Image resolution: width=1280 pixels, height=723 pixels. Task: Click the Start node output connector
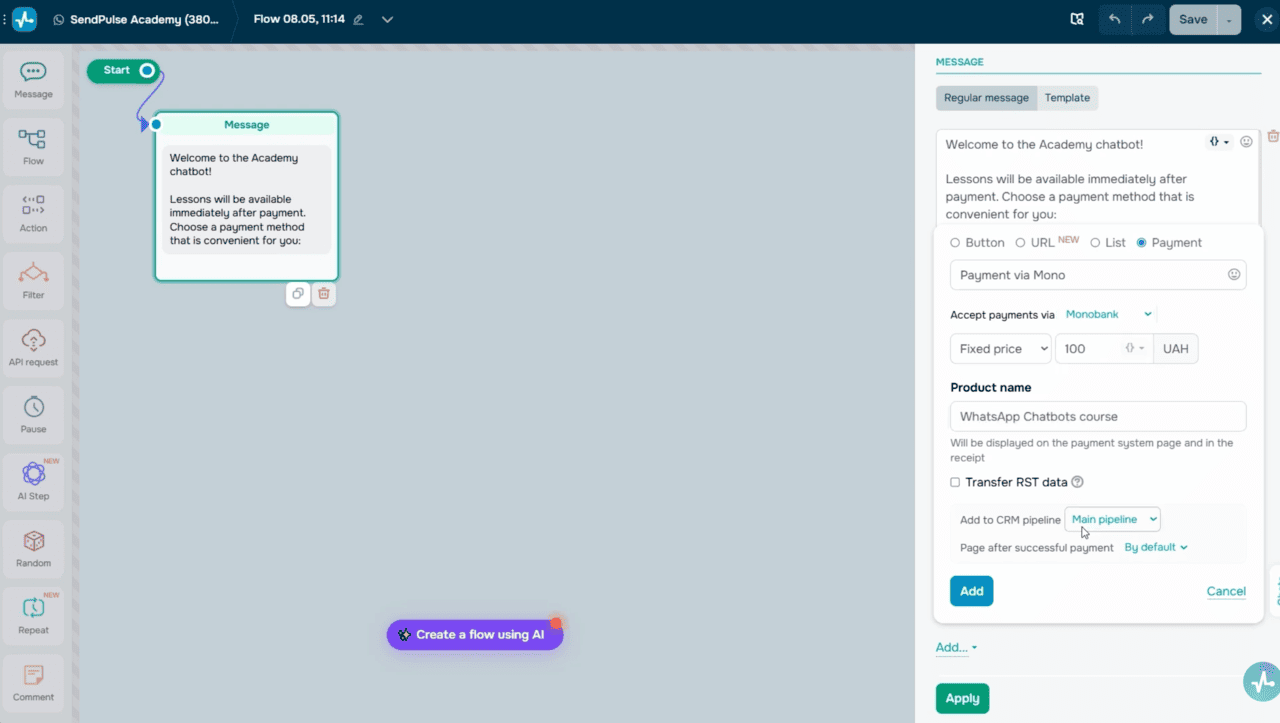click(147, 70)
